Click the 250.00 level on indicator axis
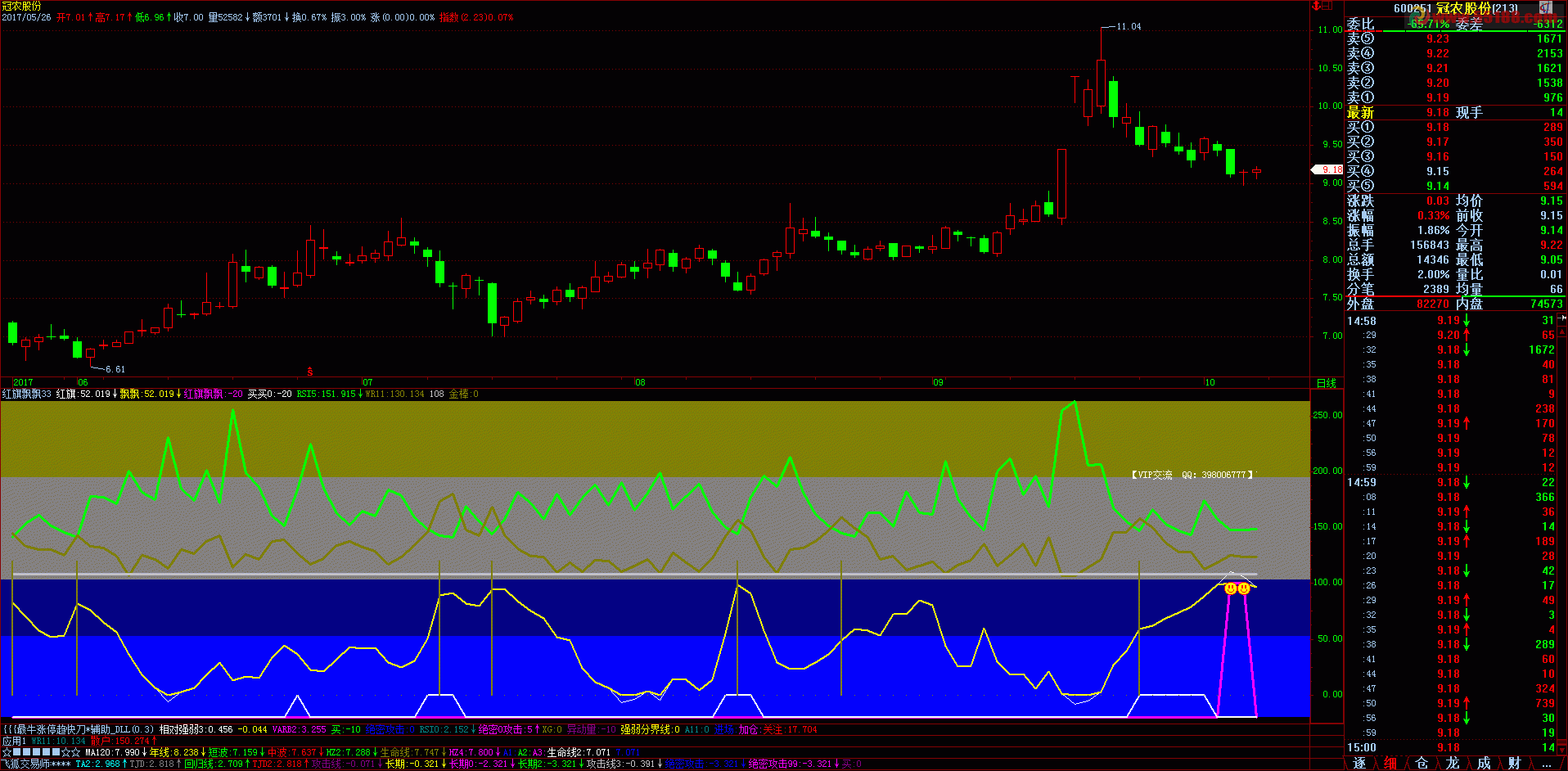Screen dimensions: 1568x771 pos(1327,415)
